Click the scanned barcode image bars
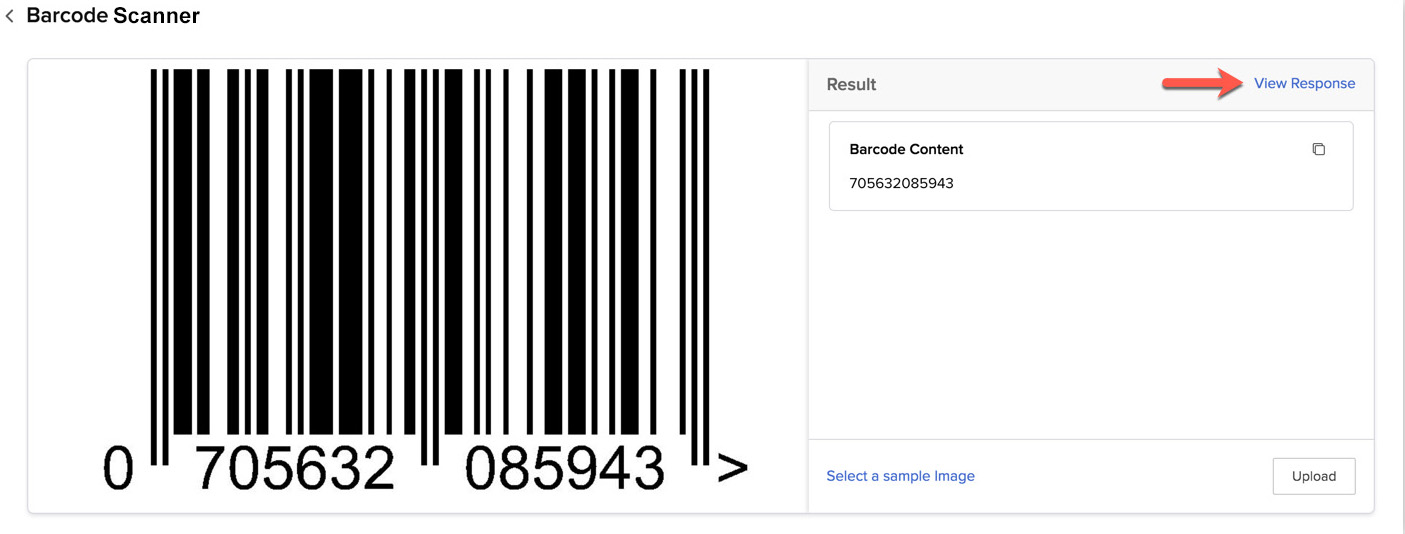 click(430, 250)
